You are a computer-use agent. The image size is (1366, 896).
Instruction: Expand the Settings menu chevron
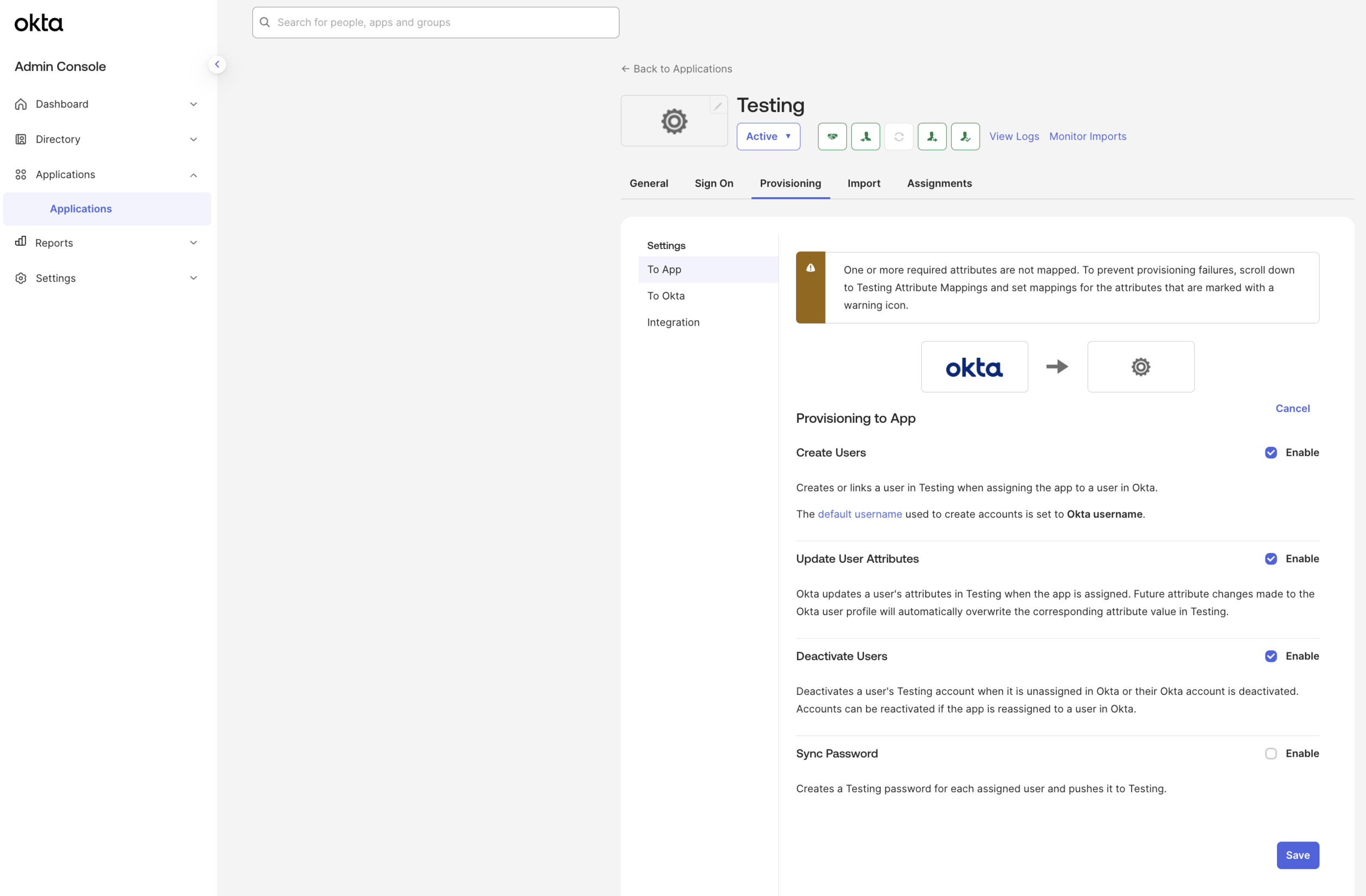[x=193, y=278]
